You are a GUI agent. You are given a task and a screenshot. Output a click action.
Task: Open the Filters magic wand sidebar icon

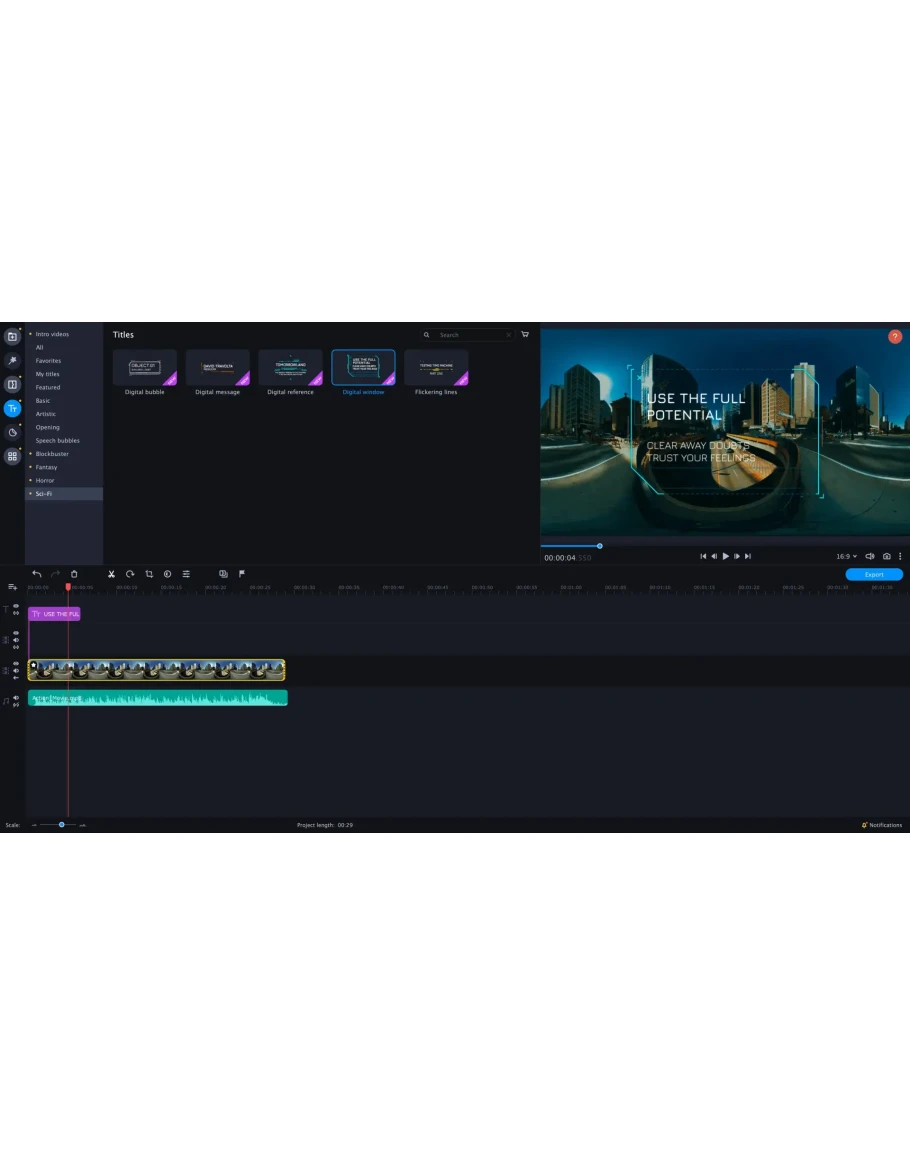click(12, 360)
